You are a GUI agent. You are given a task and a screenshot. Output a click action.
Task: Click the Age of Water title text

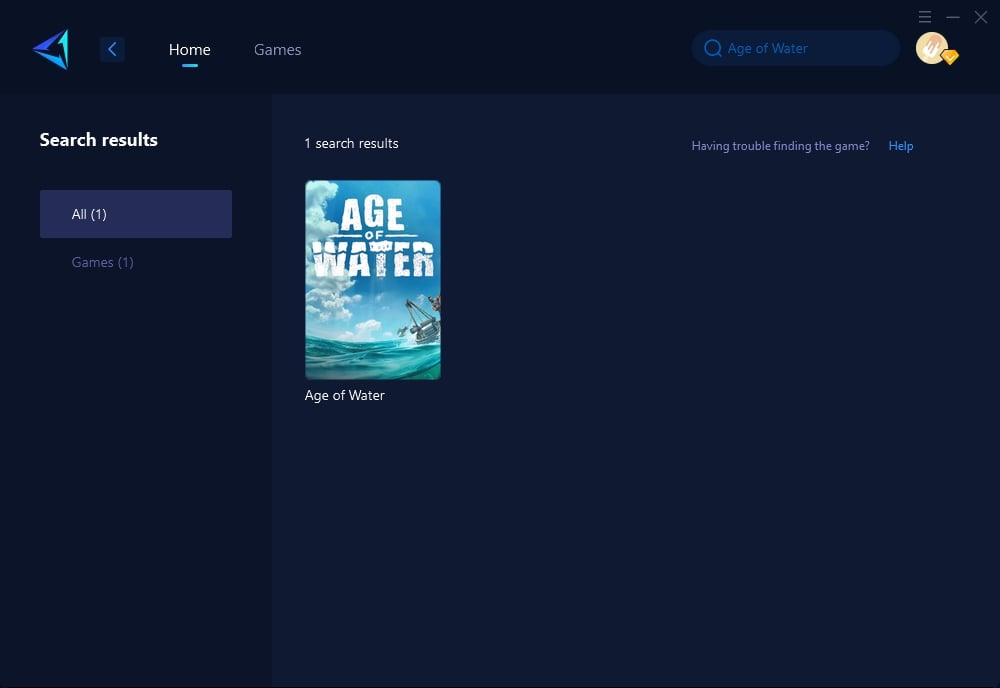coord(344,395)
